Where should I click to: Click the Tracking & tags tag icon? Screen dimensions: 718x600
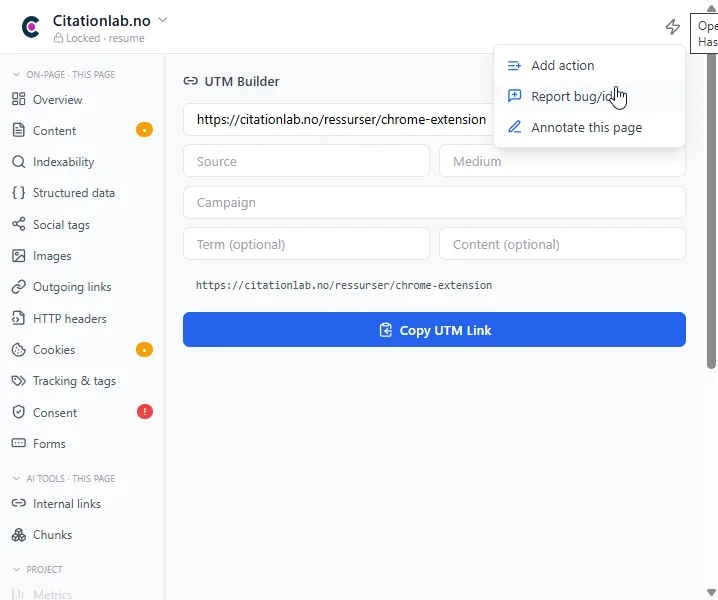coord(18,381)
